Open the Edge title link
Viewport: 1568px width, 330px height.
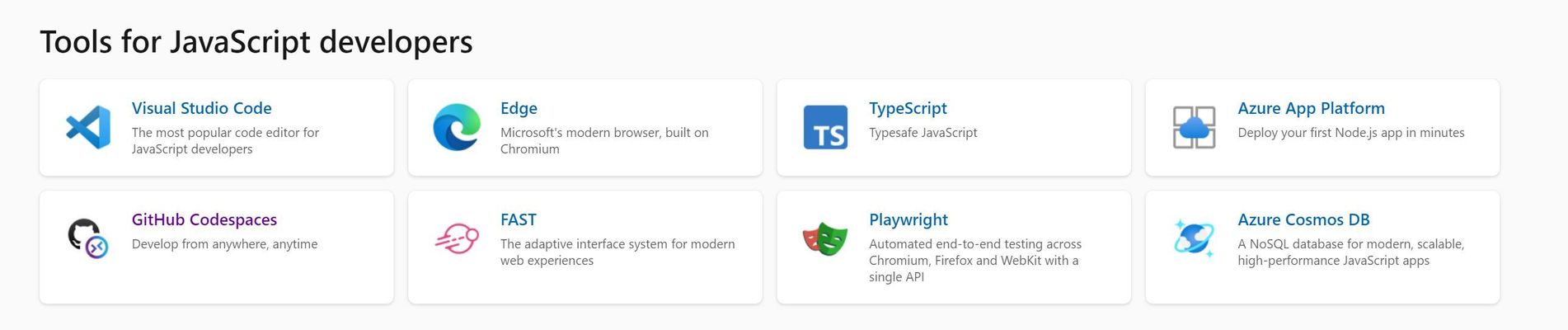519,108
